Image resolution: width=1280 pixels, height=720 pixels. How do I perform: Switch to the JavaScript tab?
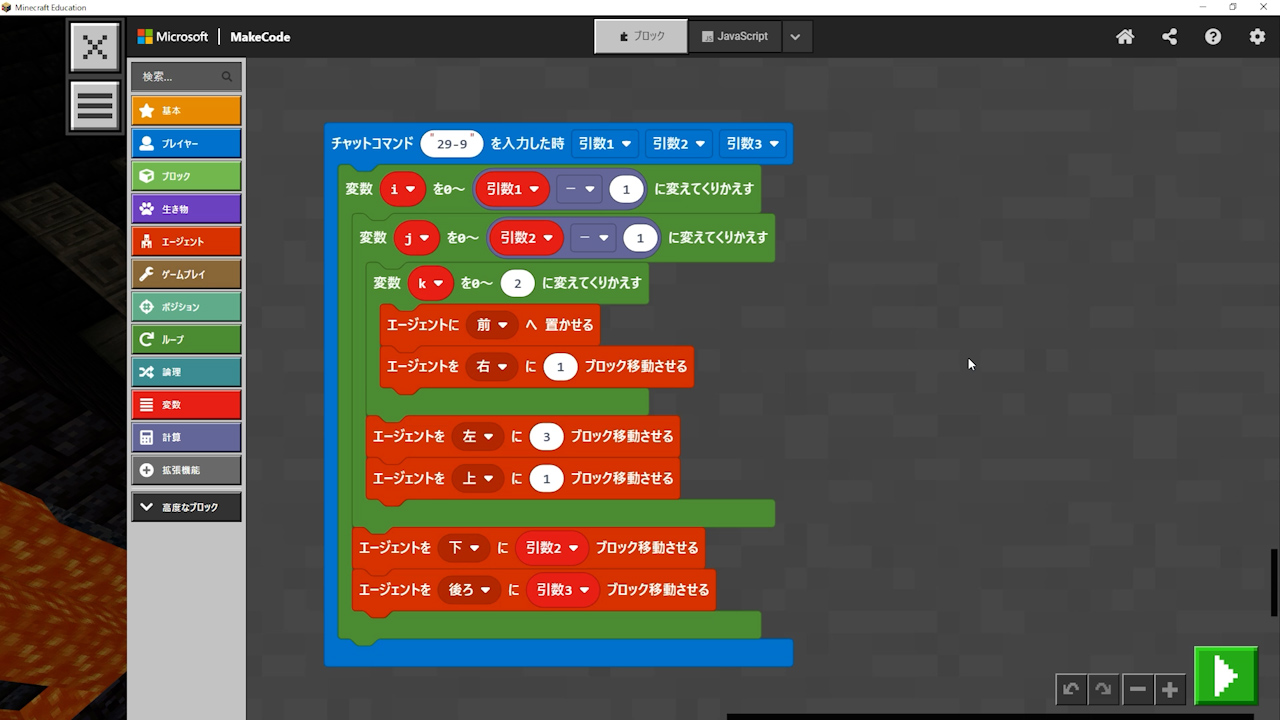tap(735, 36)
